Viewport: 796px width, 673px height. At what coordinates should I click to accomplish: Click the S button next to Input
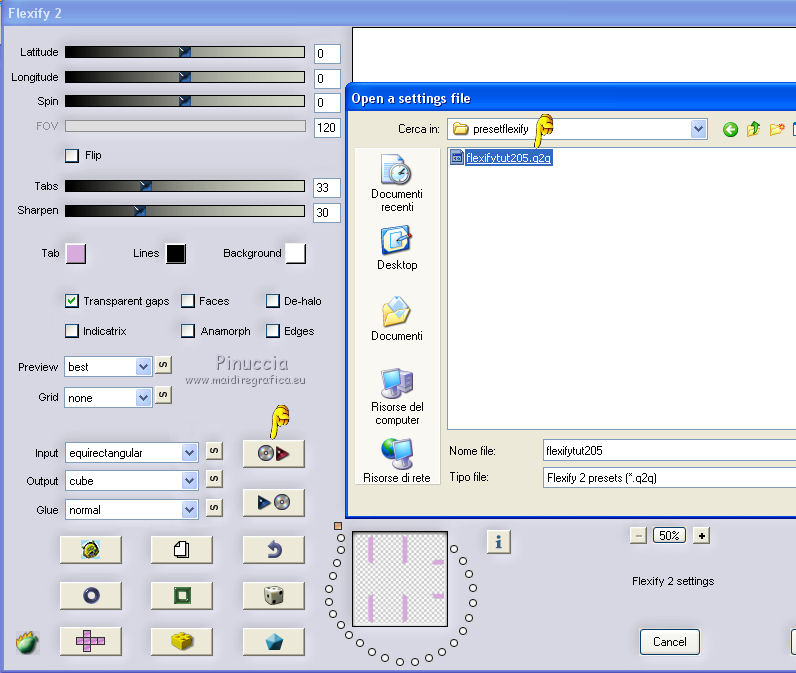[214, 451]
